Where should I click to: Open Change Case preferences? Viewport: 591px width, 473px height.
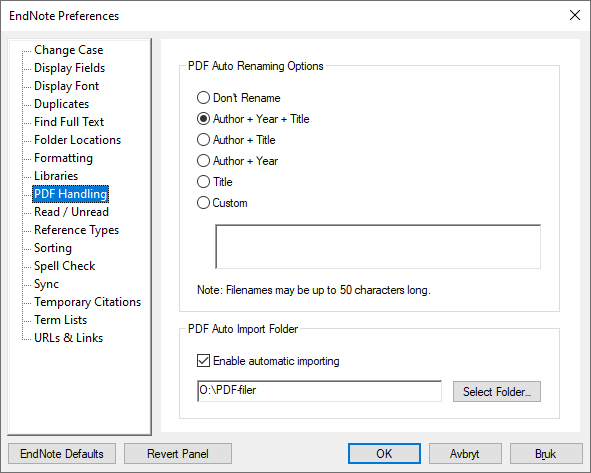coord(69,50)
